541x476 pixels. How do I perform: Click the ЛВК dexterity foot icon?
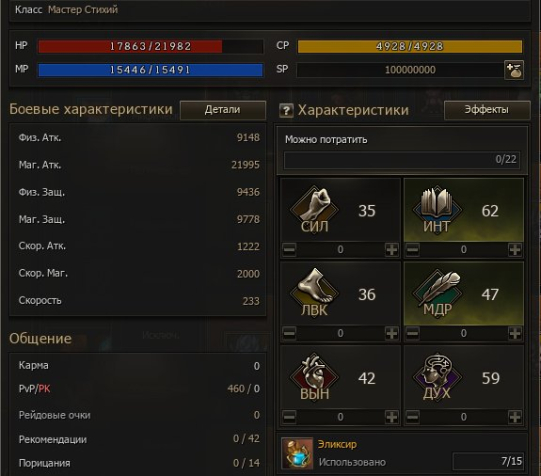click(314, 291)
